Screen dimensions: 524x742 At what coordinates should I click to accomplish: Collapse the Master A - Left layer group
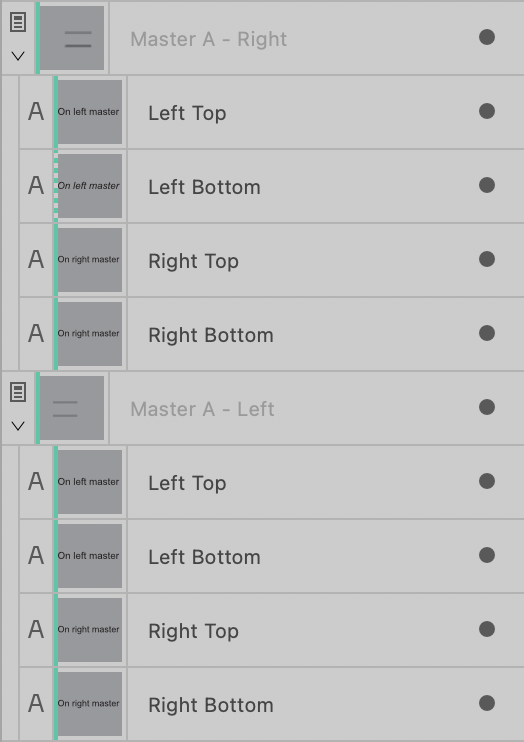coord(18,426)
